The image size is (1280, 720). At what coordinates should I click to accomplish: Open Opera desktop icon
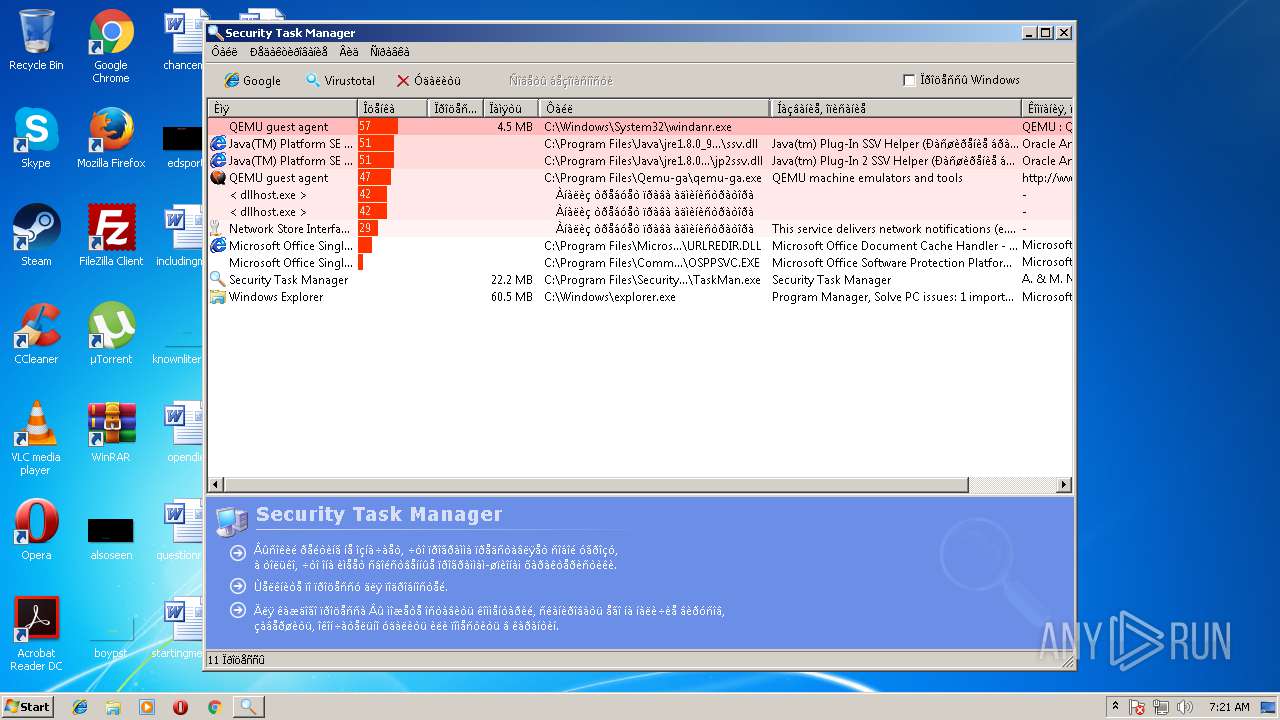pos(36,530)
